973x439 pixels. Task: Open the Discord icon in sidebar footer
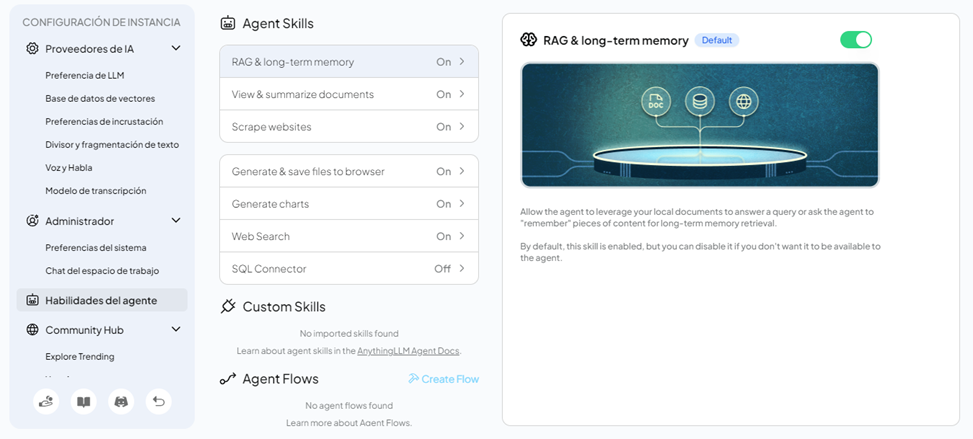[x=121, y=401]
